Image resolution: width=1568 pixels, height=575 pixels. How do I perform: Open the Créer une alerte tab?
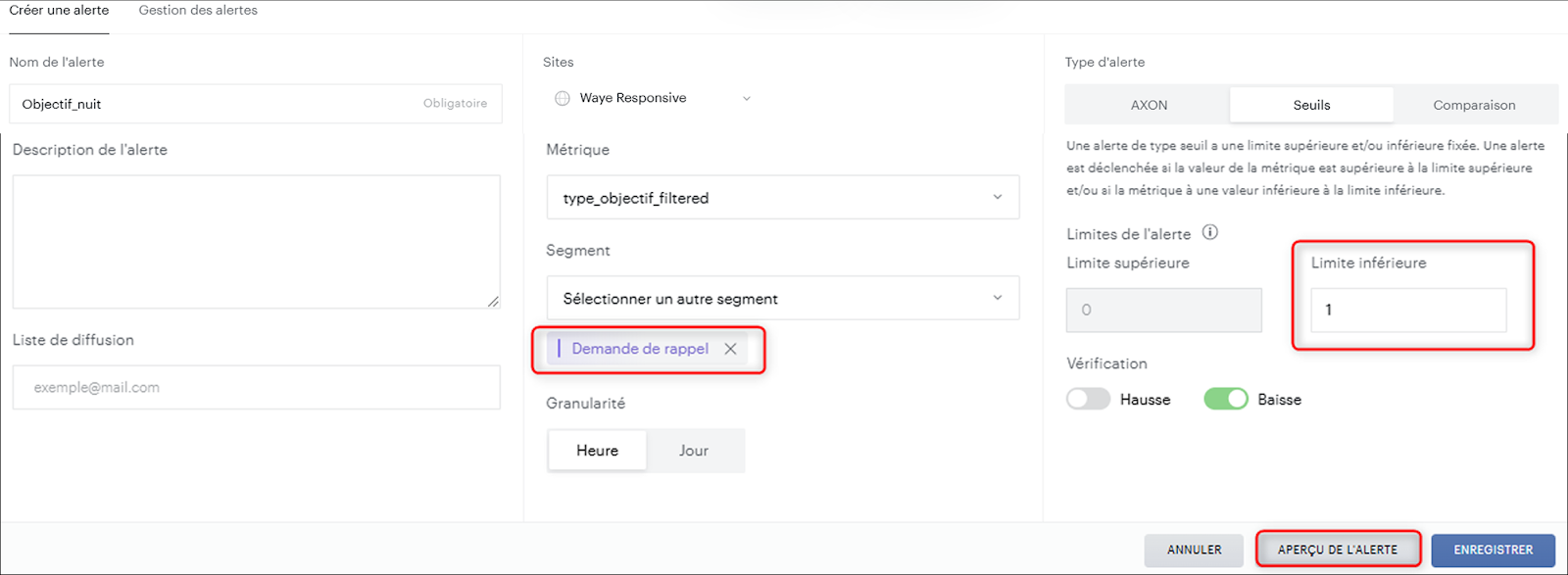coord(59,10)
